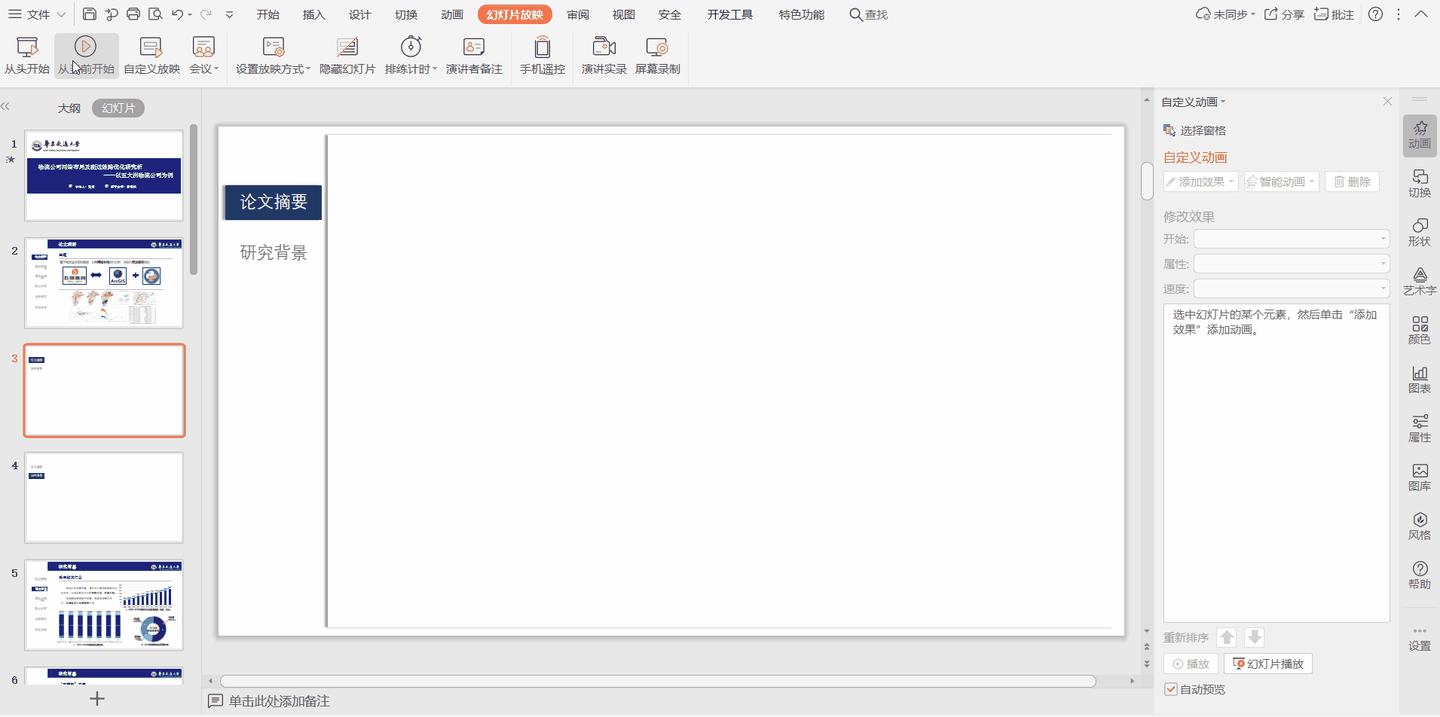
Task: Expand the quick access toolbar customize arrow
Action: [x=230, y=14]
